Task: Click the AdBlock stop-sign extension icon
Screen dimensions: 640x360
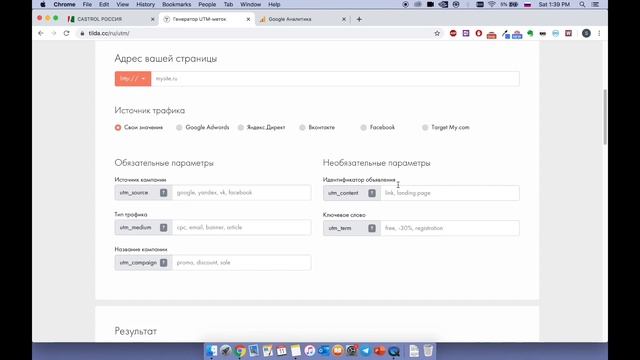Action: coord(453,33)
